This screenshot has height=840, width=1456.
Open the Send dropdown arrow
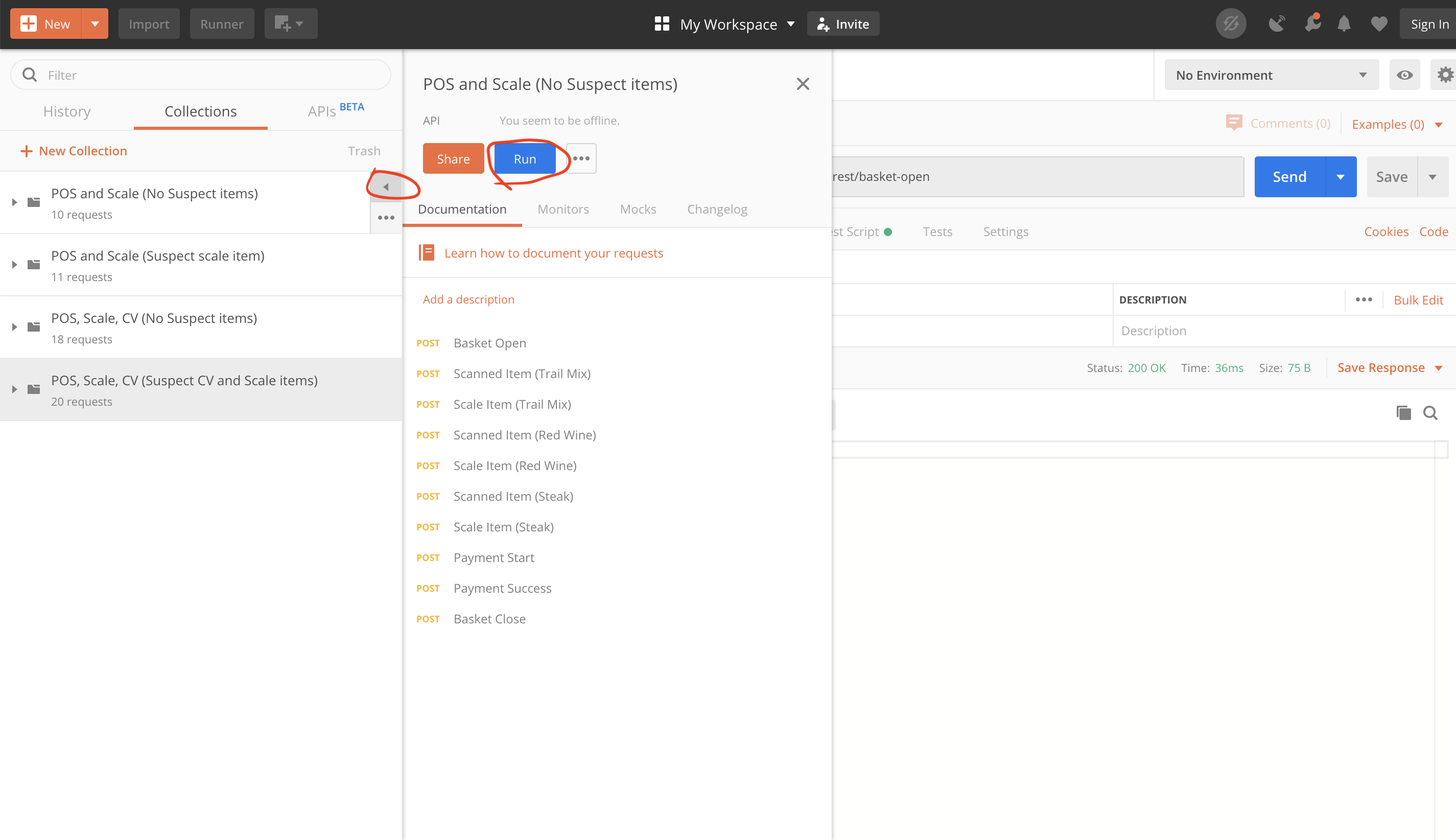click(x=1341, y=177)
